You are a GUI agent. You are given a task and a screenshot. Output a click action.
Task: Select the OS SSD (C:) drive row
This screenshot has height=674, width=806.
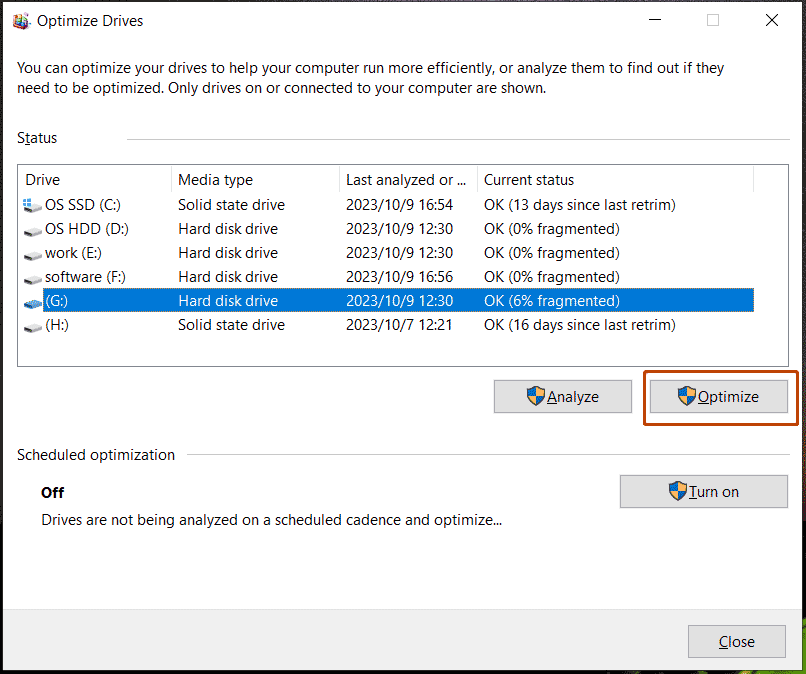pos(388,205)
